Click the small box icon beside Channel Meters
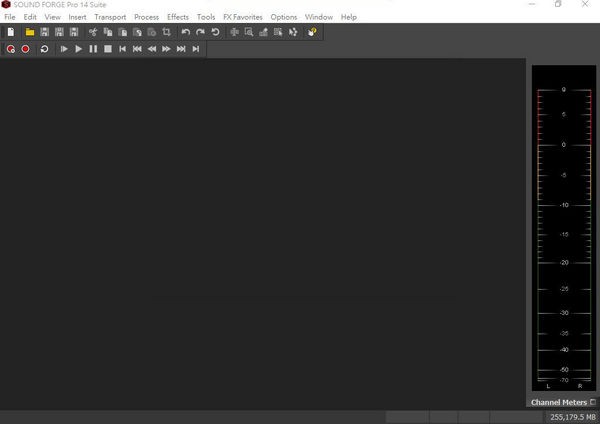Screen dimensions: 600x424 (x=593, y=402)
